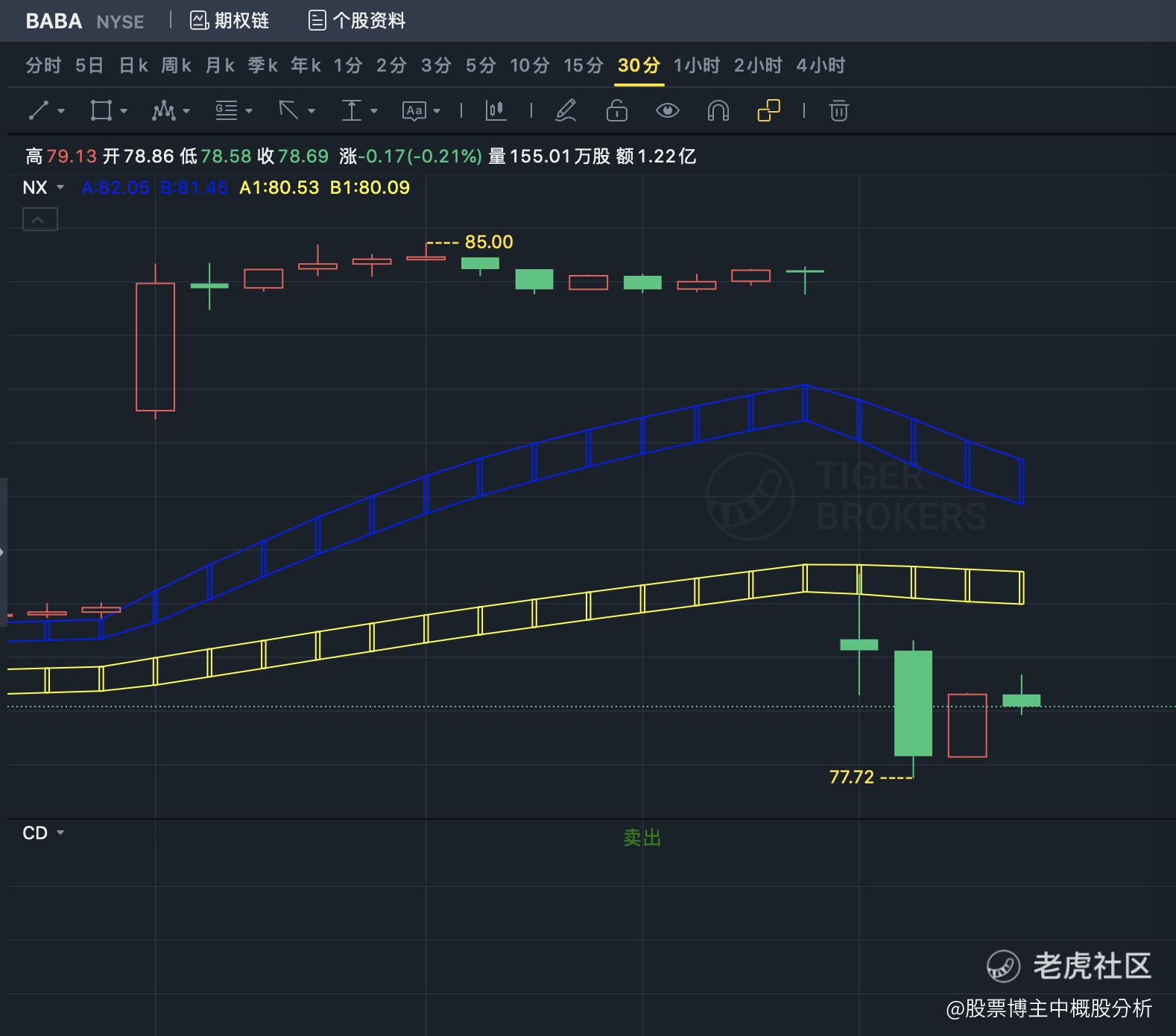Click the big green candle above 77.72
The width and height of the screenshot is (1176, 1036).
(x=913, y=703)
